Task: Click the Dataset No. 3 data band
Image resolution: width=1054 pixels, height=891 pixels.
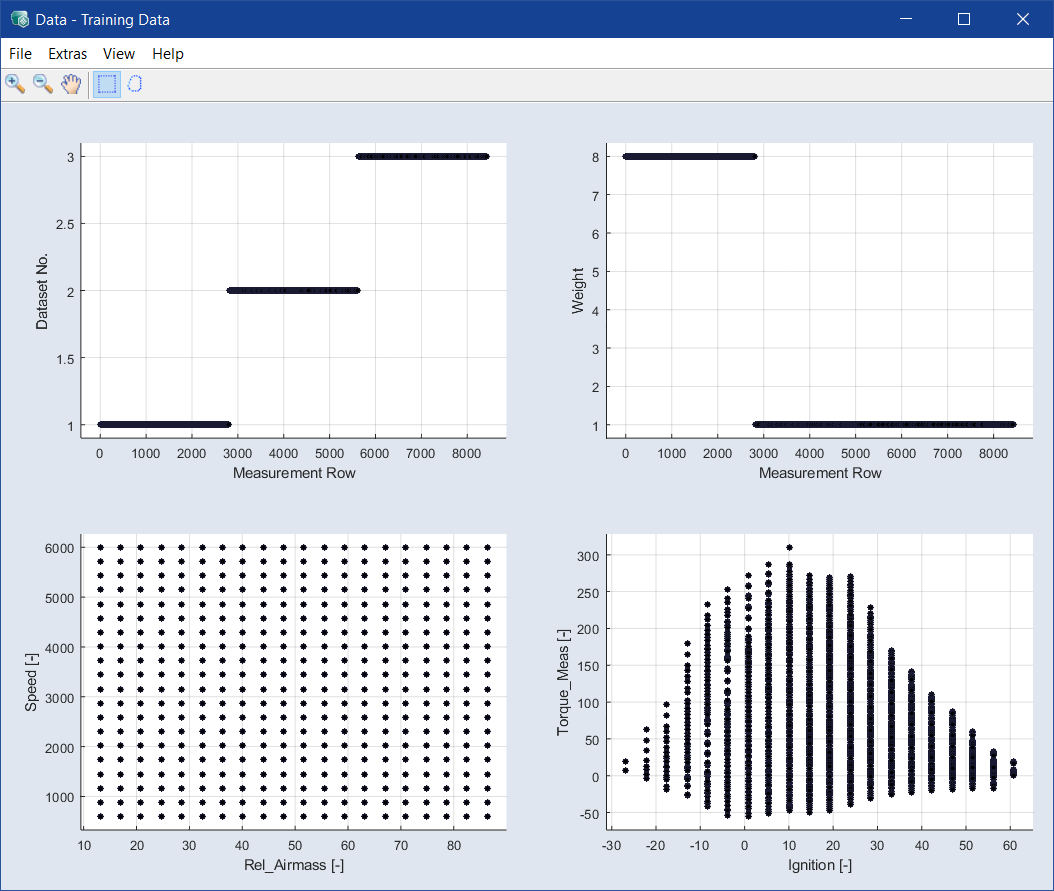Action: 422,156
